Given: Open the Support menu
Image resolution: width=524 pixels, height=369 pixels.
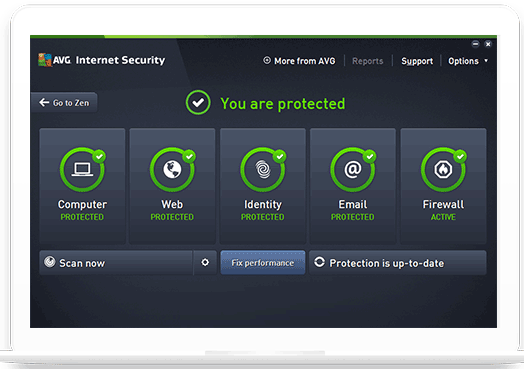Looking at the screenshot, I should (417, 61).
